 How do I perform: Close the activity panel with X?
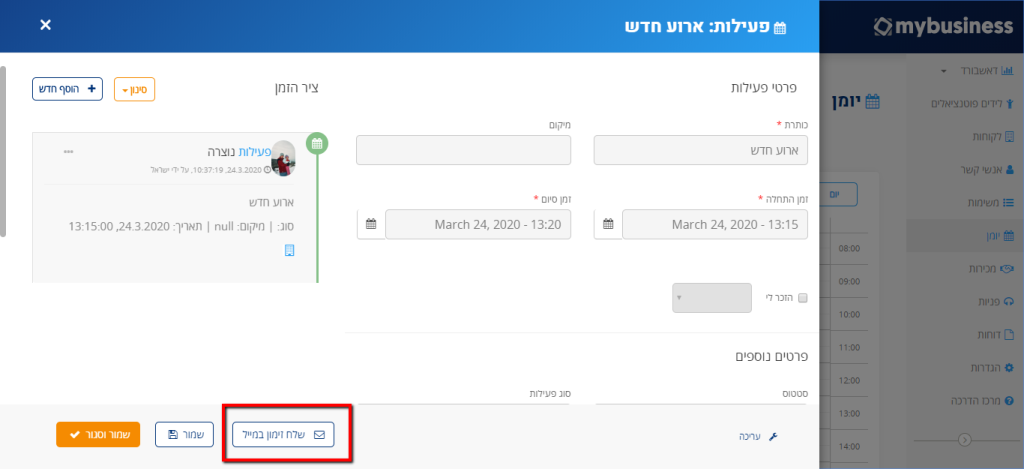[45, 25]
